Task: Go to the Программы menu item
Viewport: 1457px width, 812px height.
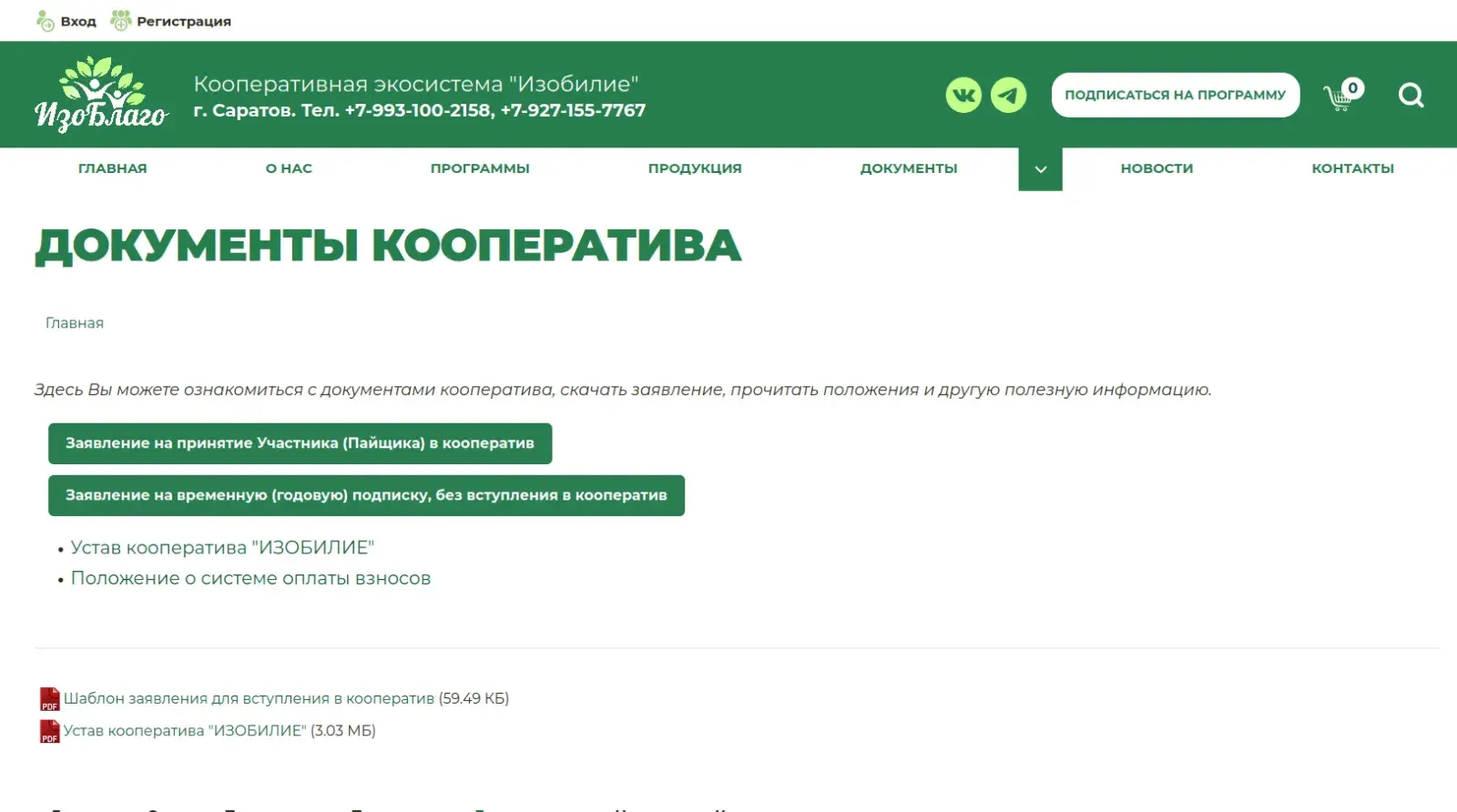Action: [480, 168]
